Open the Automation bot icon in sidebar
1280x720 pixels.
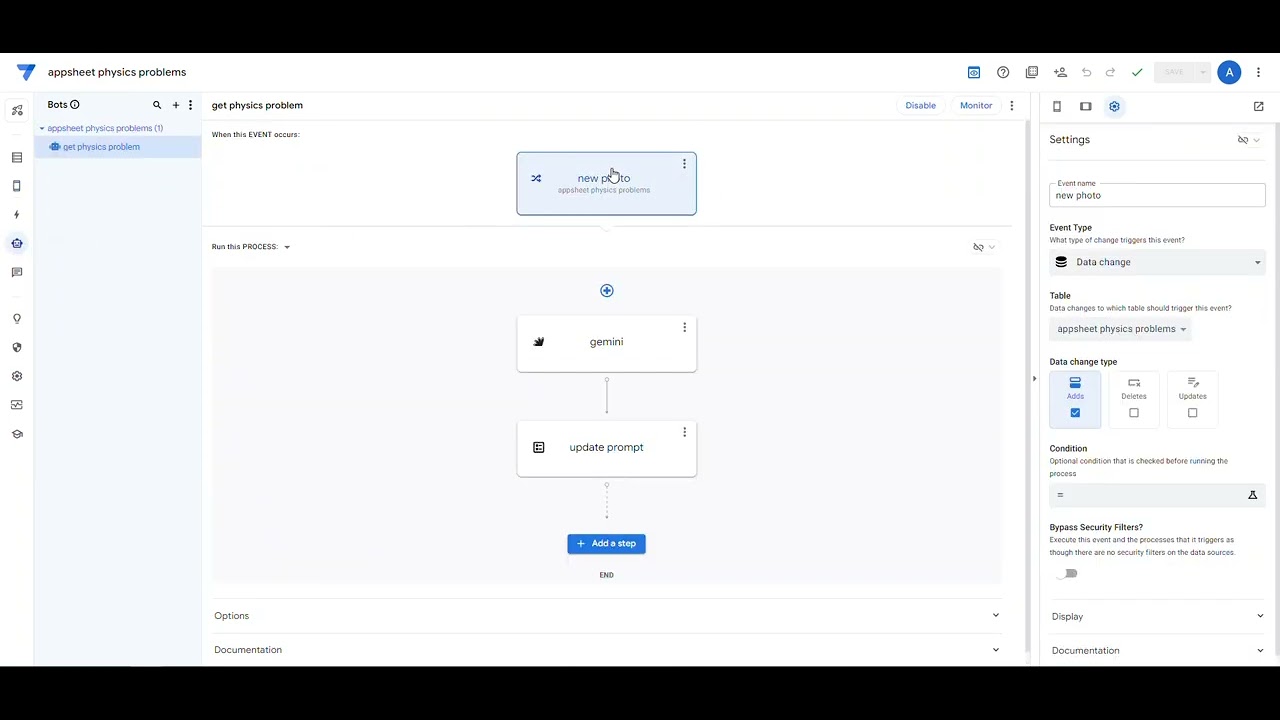point(17,243)
